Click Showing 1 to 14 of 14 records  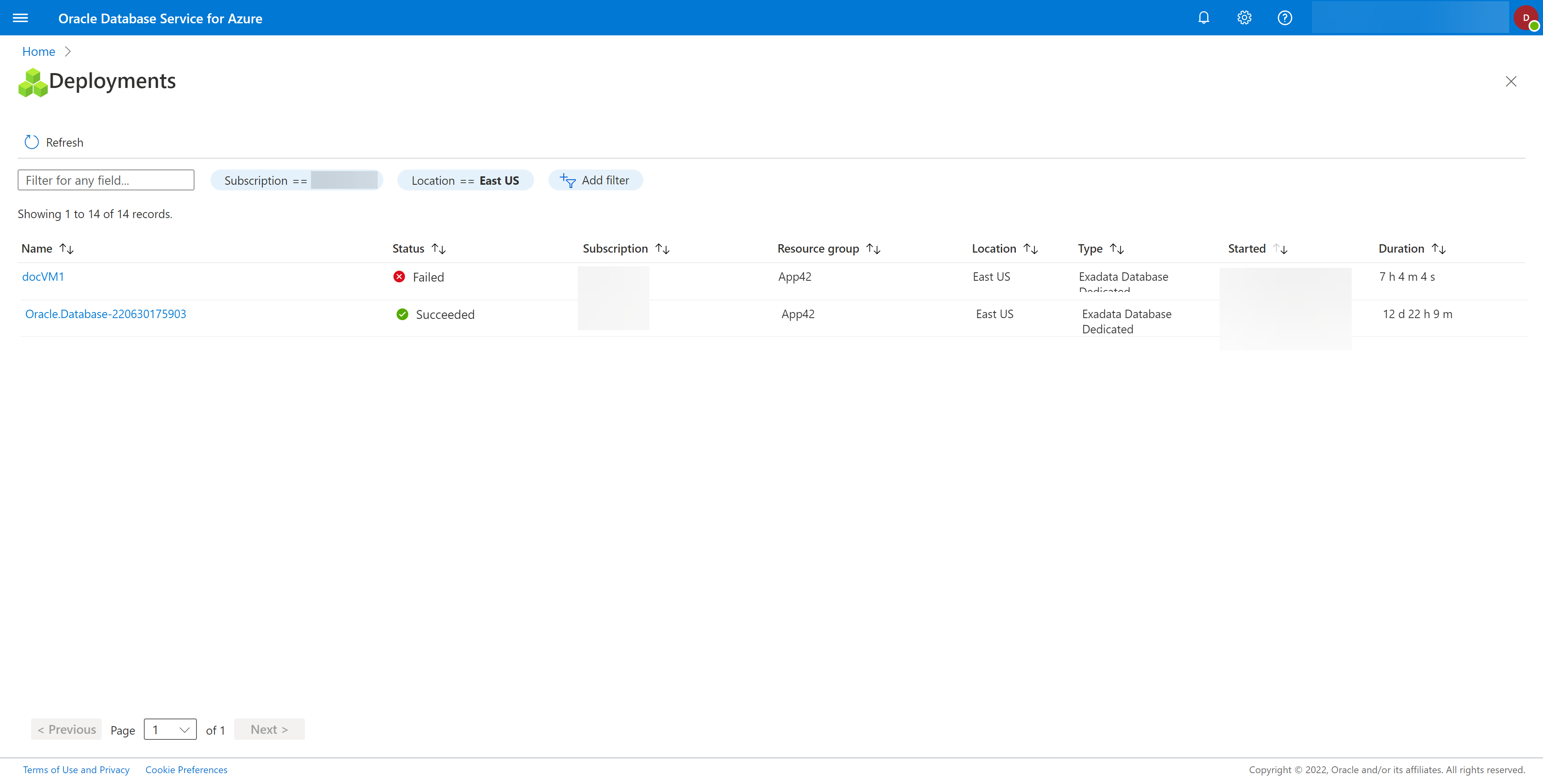[95, 214]
